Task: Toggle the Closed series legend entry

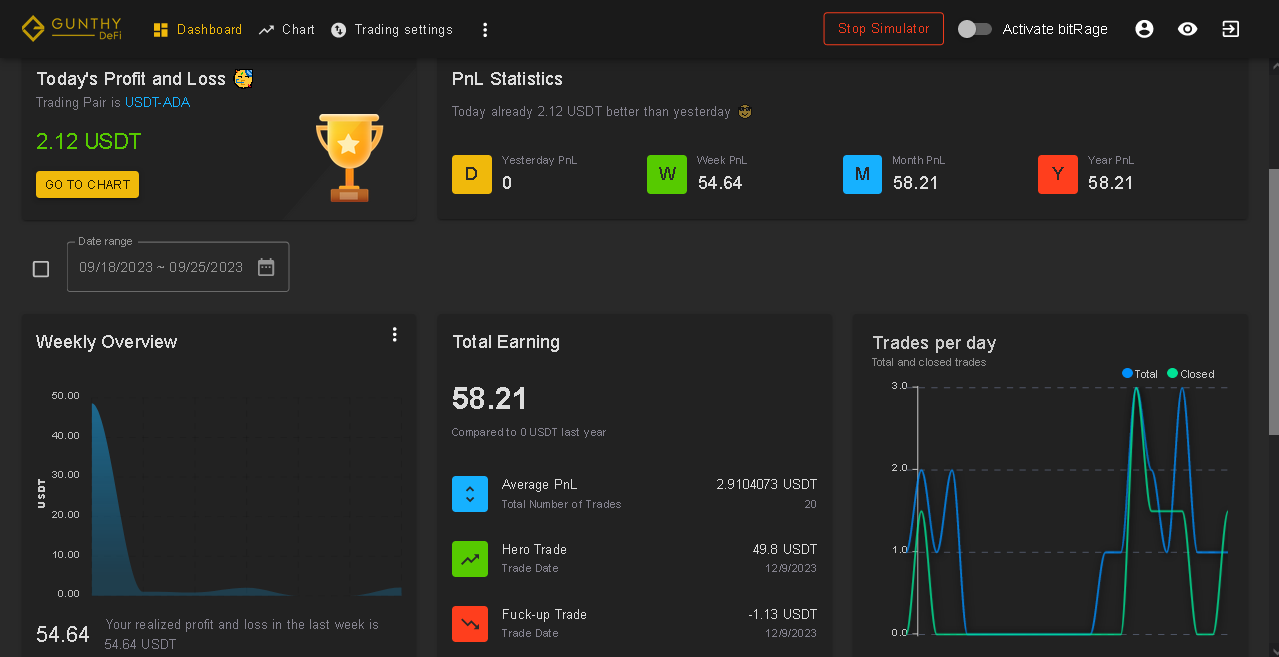Action: click(1190, 374)
